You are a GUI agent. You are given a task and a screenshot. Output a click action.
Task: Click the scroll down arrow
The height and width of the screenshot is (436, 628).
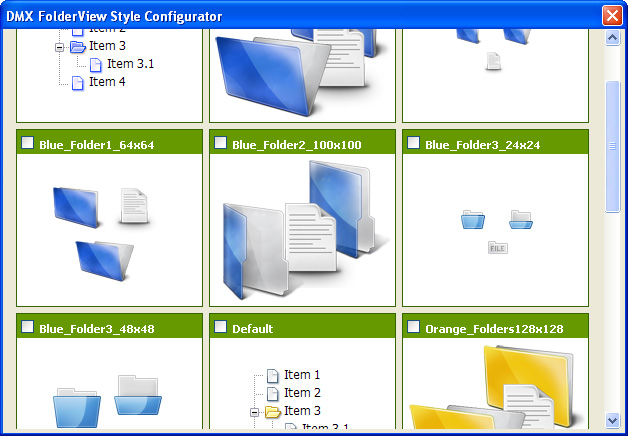(x=612, y=420)
